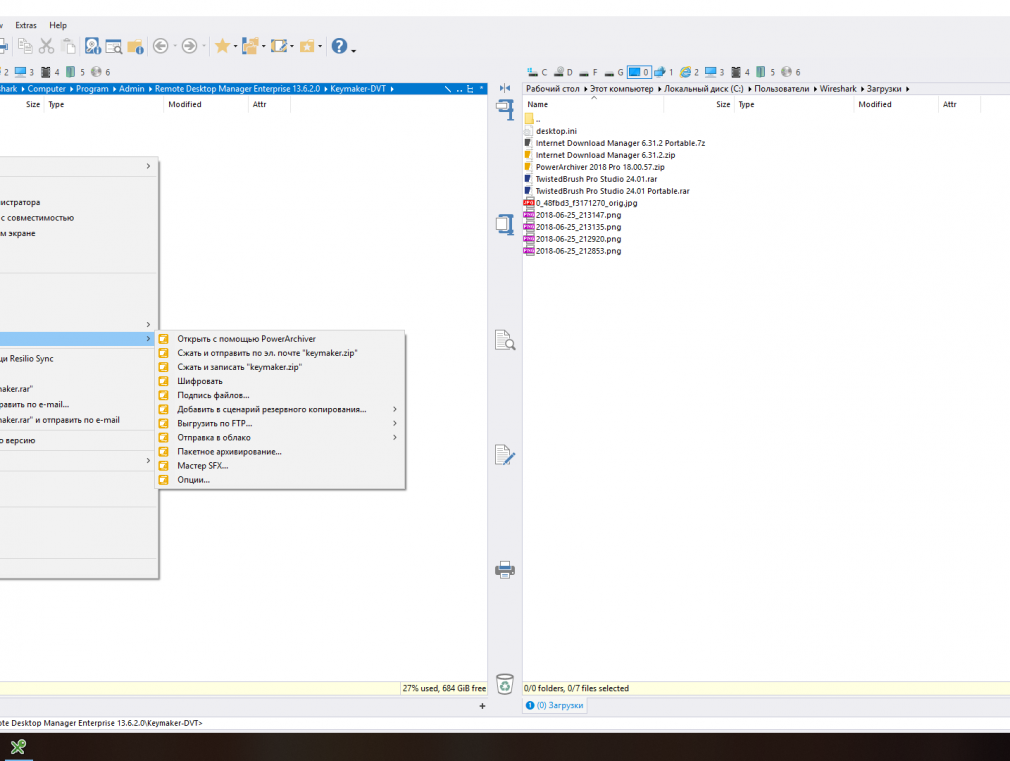The height and width of the screenshot is (761, 1010).
Task: Open the dropdown arrow next to folder tree icon
Action: coord(263,46)
